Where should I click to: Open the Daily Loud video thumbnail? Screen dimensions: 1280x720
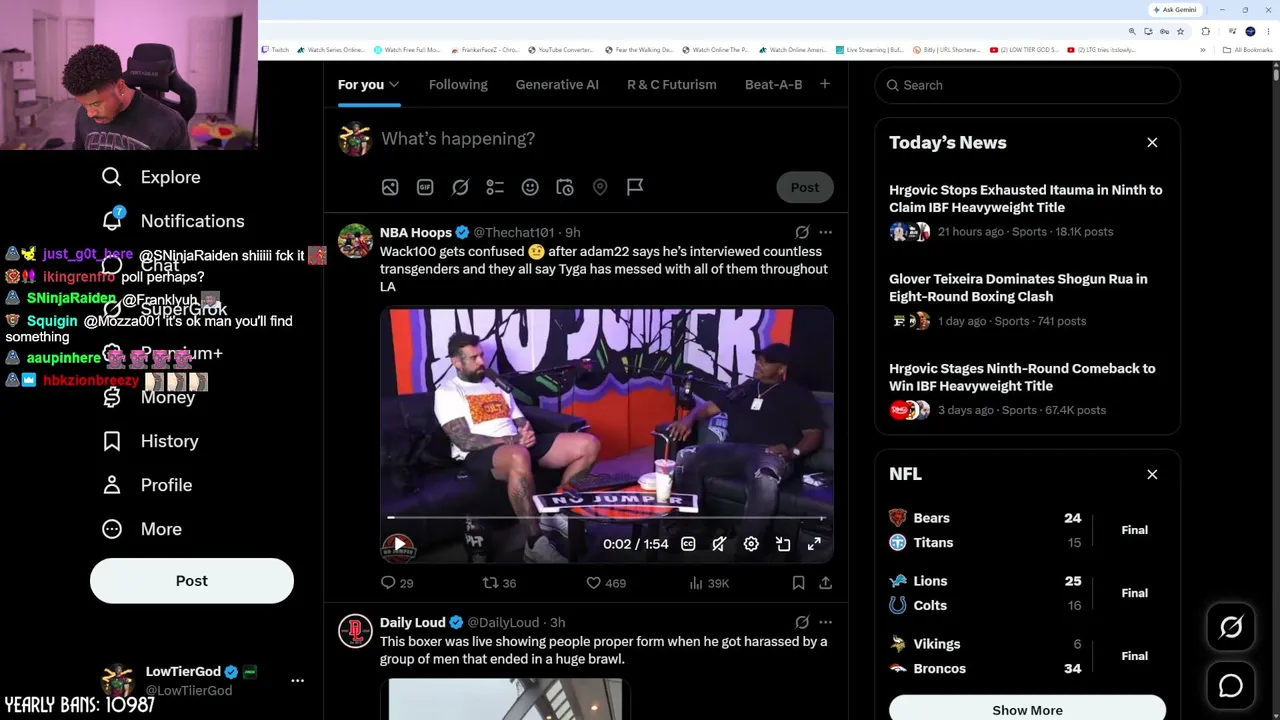pos(505,699)
